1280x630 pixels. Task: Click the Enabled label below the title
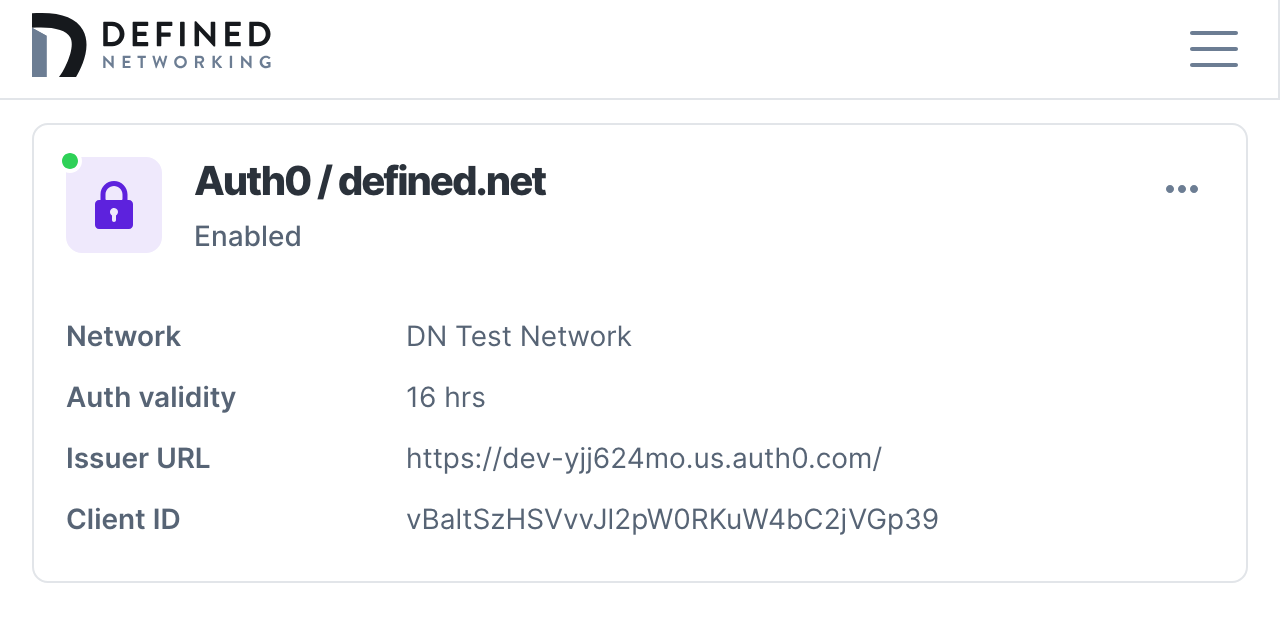coord(248,237)
